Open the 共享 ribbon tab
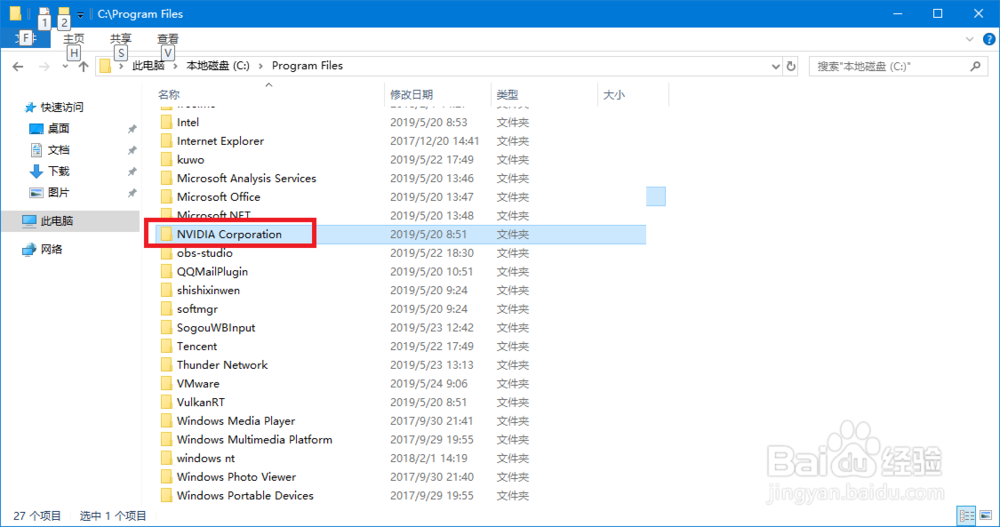1000x527 pixels. pos(121,39)
